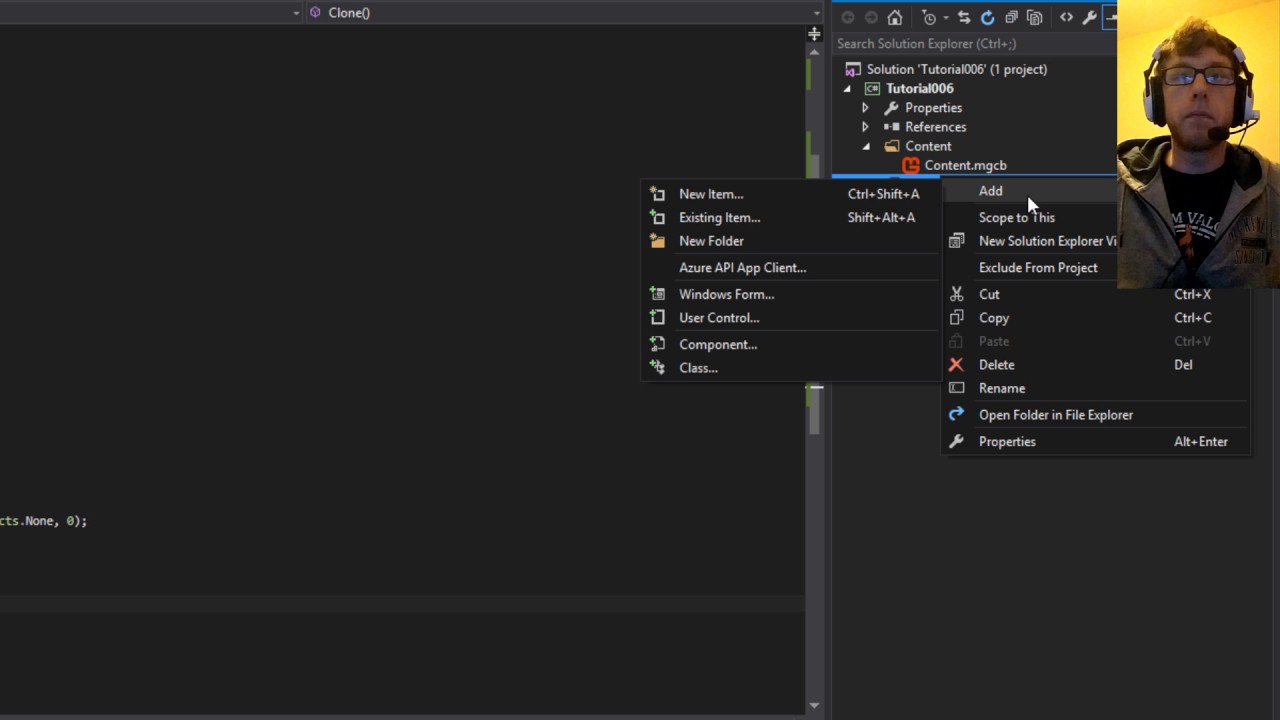
Task: Click the Back arrow in Solution Explorer toolbar
Action: pyautogui.click(x=848, y=17)
